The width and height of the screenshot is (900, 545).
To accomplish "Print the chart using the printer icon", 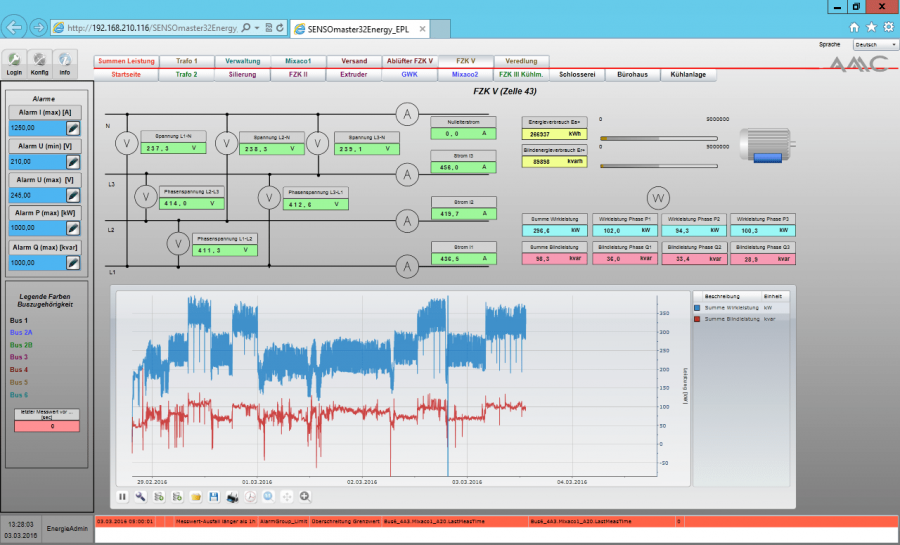I will (x=232, y=496).
